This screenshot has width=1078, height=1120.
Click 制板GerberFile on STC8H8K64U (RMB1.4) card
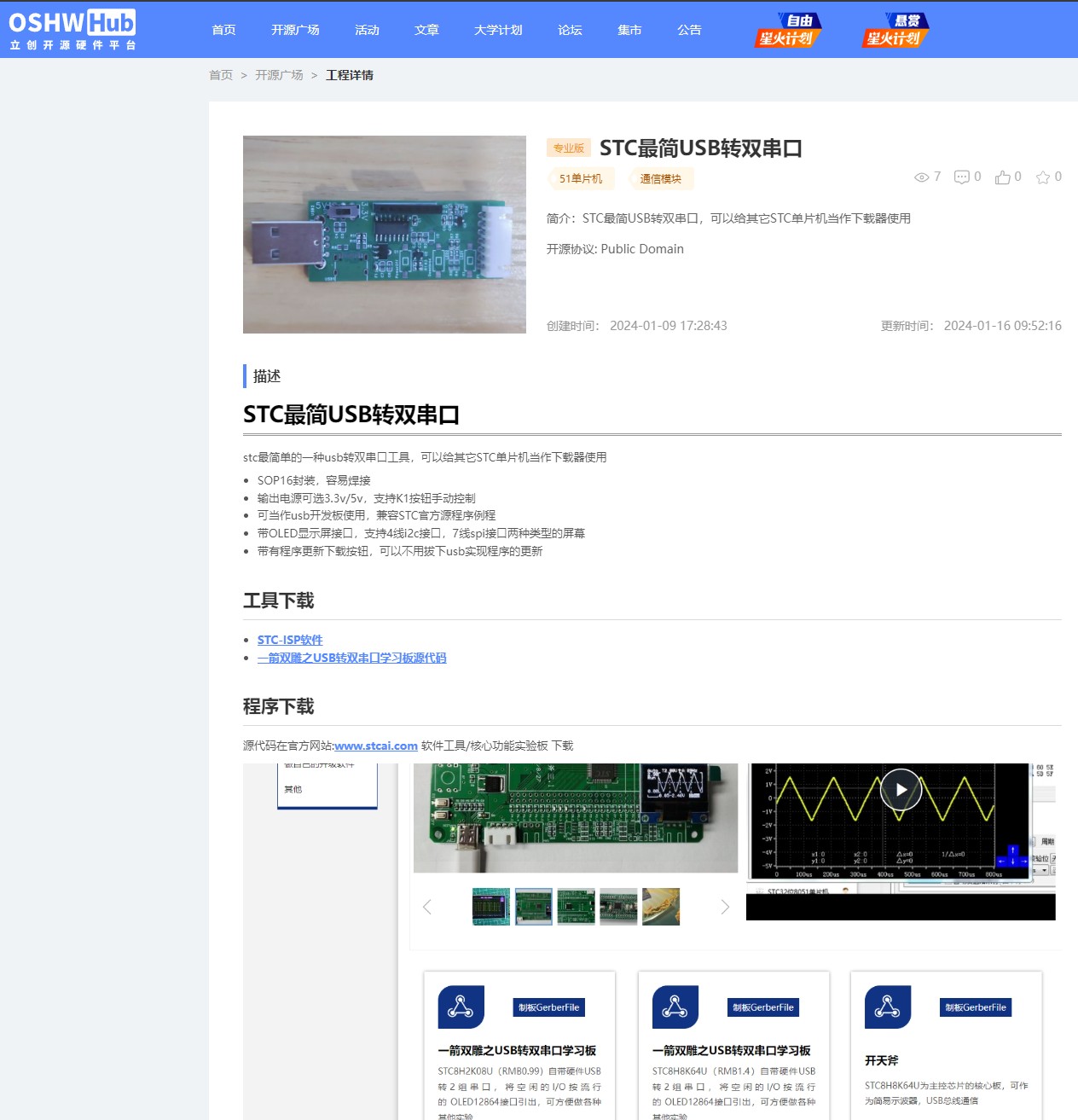pyautogui.click(x=763, y=1007)
